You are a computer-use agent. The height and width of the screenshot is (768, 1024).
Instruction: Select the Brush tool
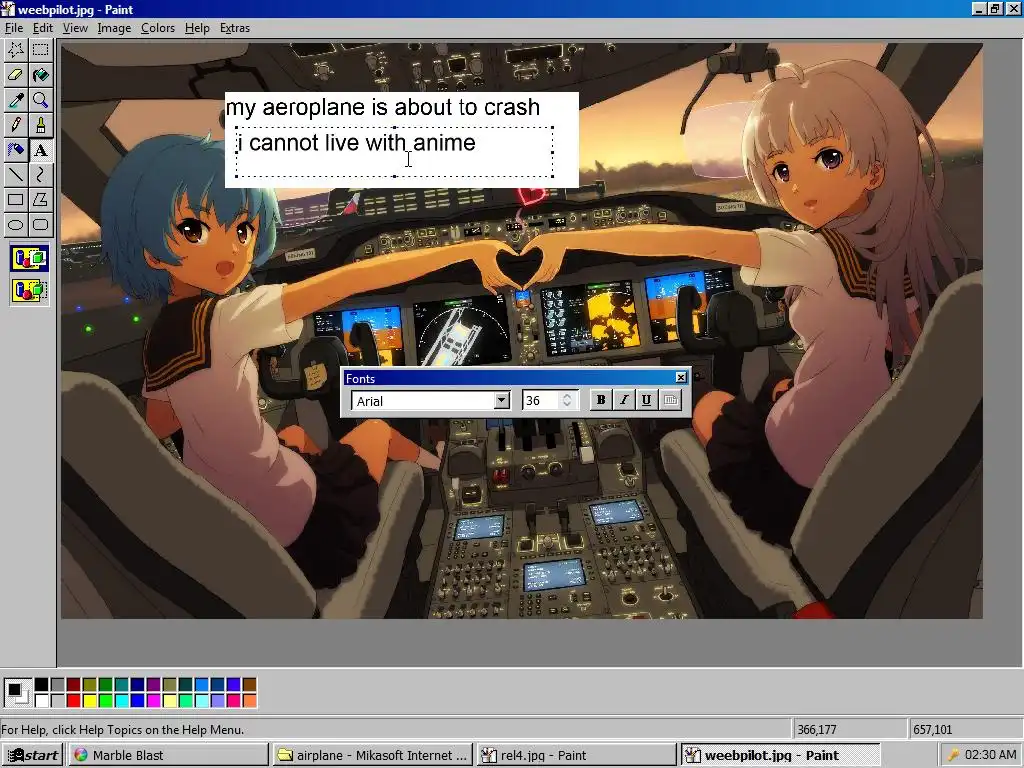click(x=40, y=125)
